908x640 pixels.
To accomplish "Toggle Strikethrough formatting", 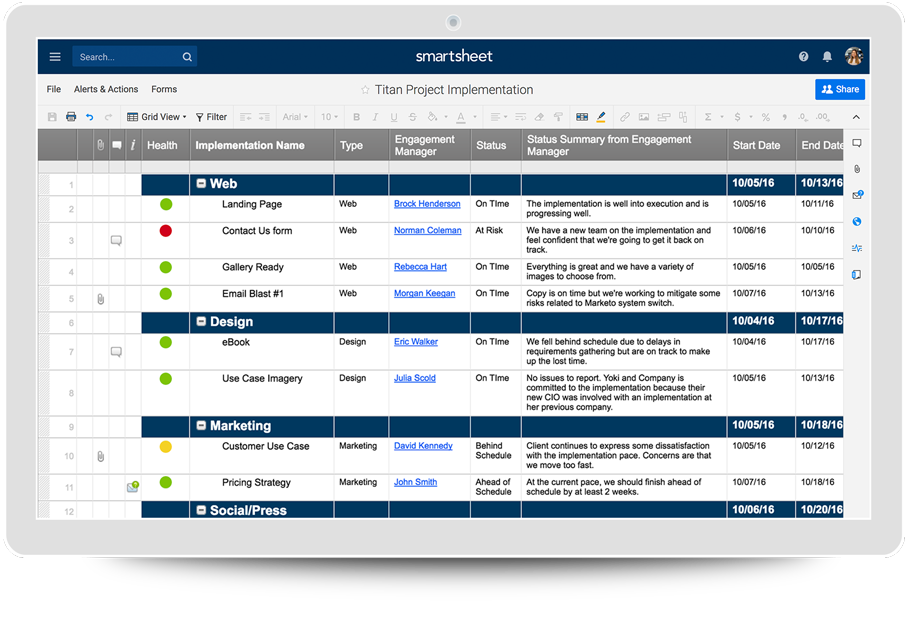I will coord(412,117).
